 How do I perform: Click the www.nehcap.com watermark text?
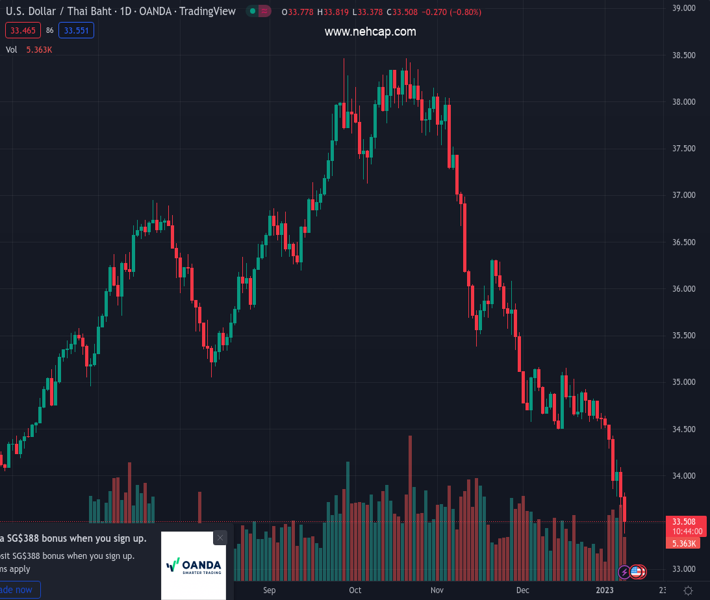click(370, 32)
